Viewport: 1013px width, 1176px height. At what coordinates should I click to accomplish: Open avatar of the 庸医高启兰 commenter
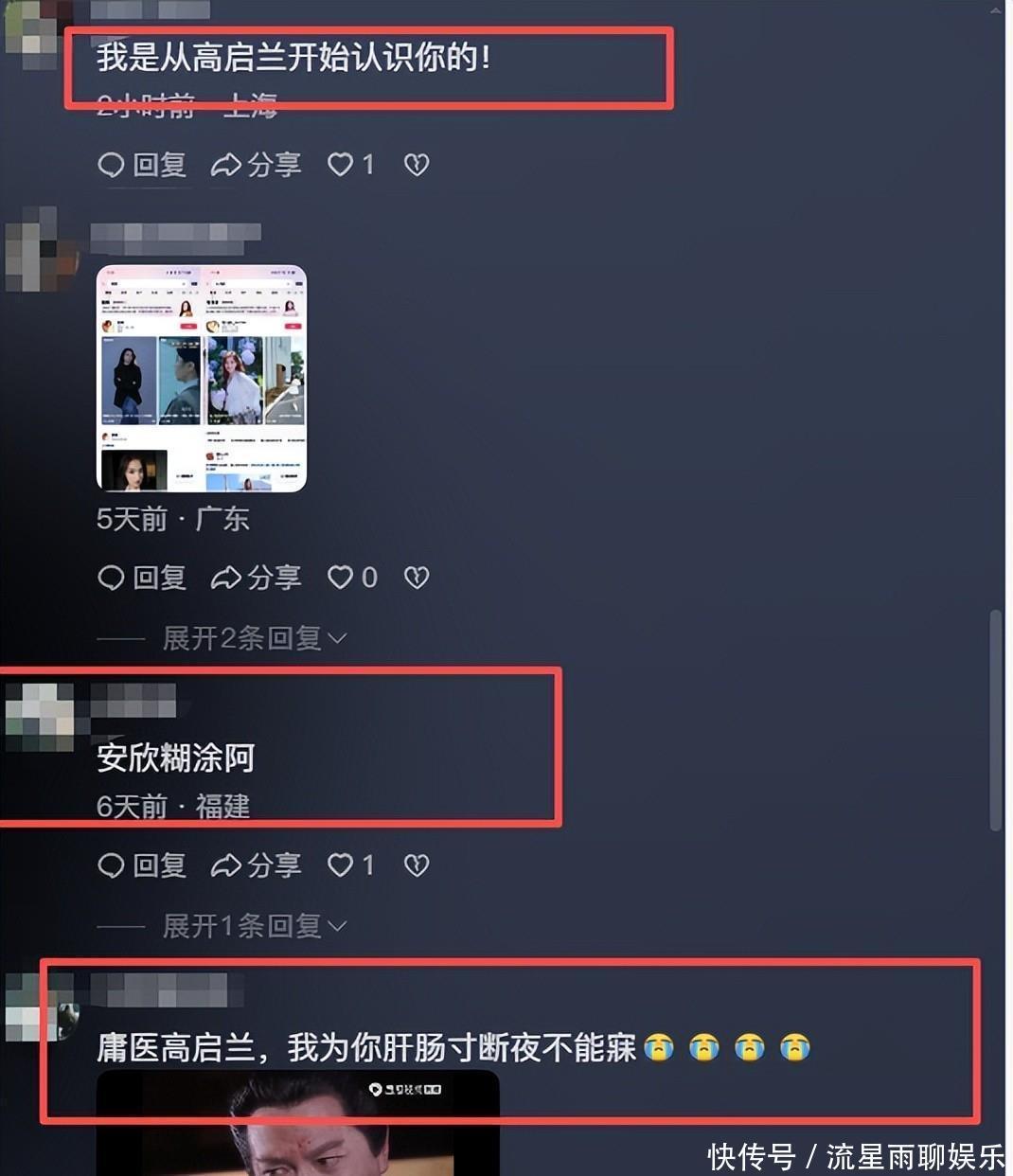pyautogui.click(x=40, y=1007)
